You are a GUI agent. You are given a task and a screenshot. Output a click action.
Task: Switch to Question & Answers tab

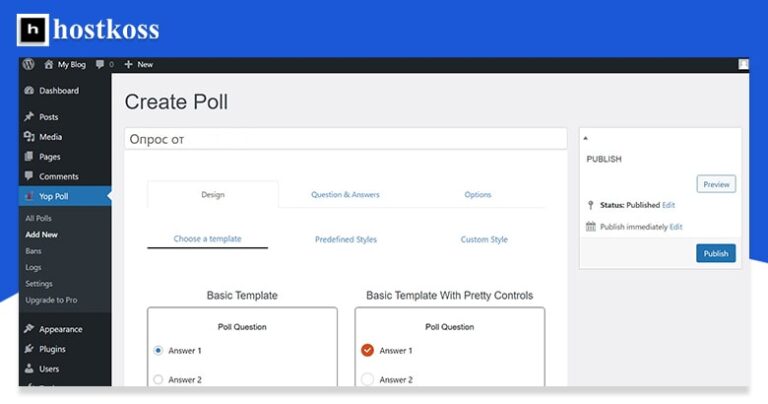coord(345,194)
